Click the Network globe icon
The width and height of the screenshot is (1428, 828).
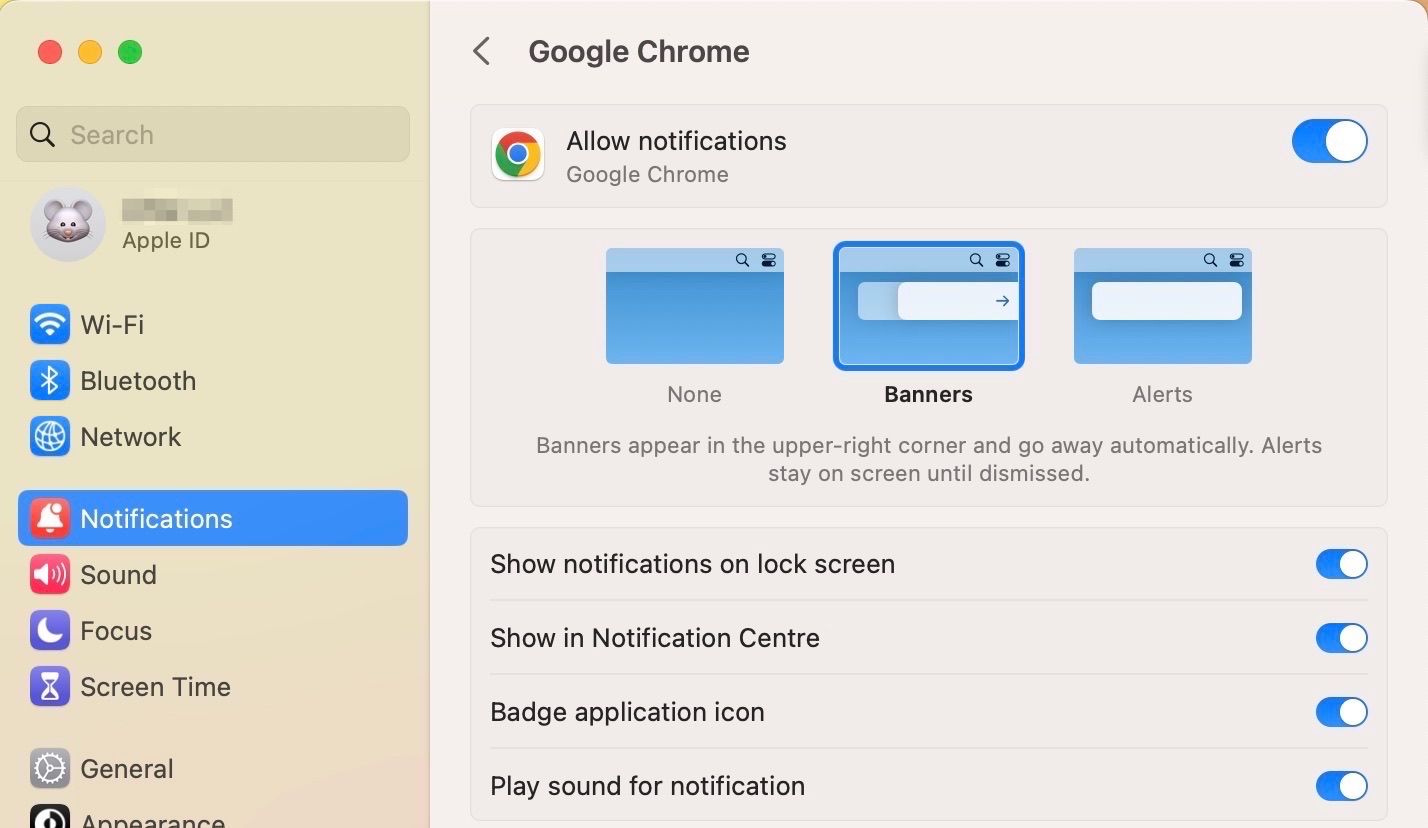coord(50,437)
